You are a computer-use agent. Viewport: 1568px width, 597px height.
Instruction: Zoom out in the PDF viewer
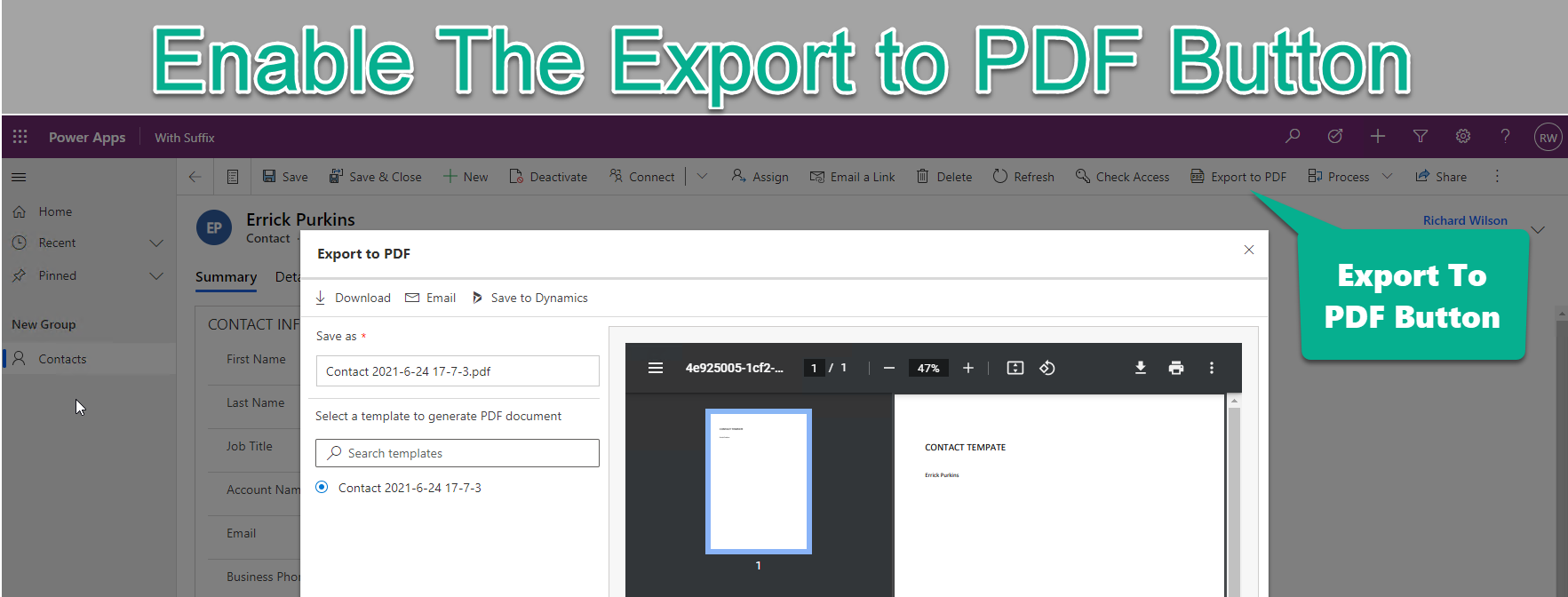click(888, 368)
